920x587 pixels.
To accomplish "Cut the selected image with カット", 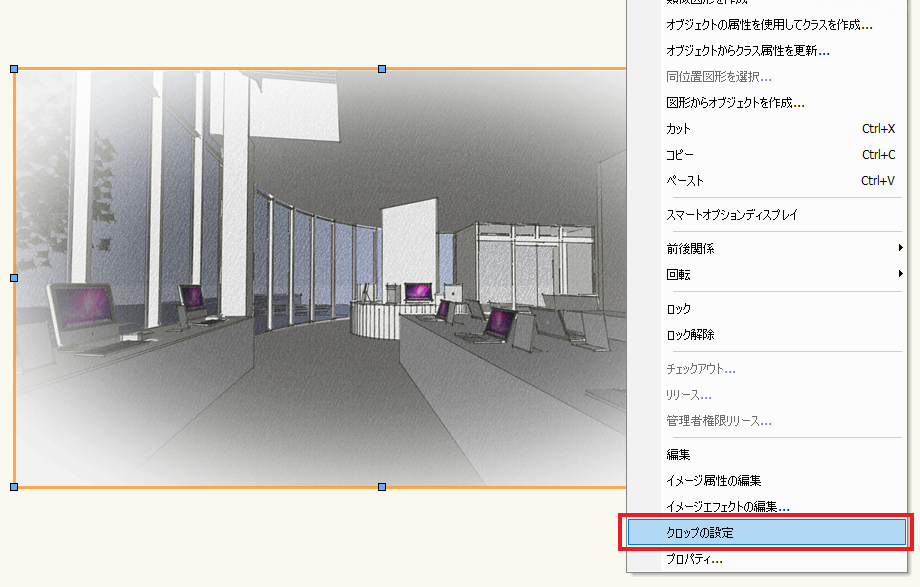I will point(680,128).
